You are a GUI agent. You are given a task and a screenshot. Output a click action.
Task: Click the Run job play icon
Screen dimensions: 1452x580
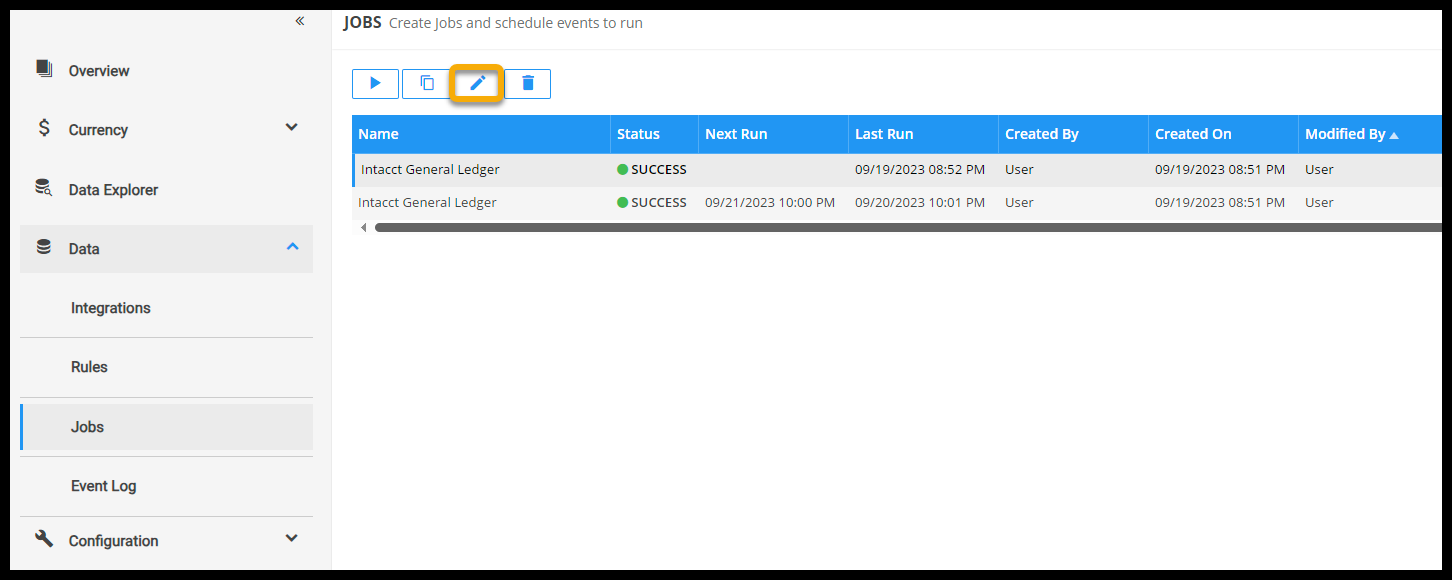tap(375, 84)
